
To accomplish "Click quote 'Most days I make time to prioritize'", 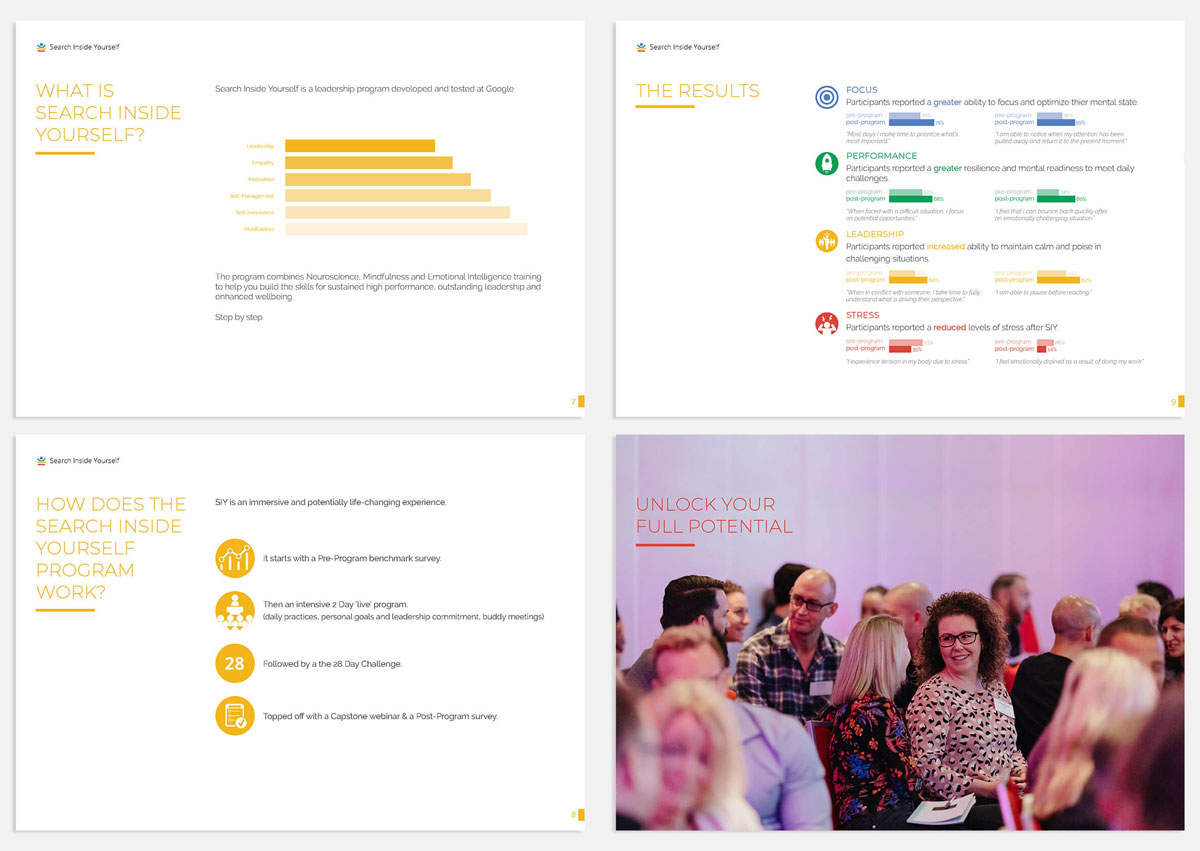I will coord(902,137).
